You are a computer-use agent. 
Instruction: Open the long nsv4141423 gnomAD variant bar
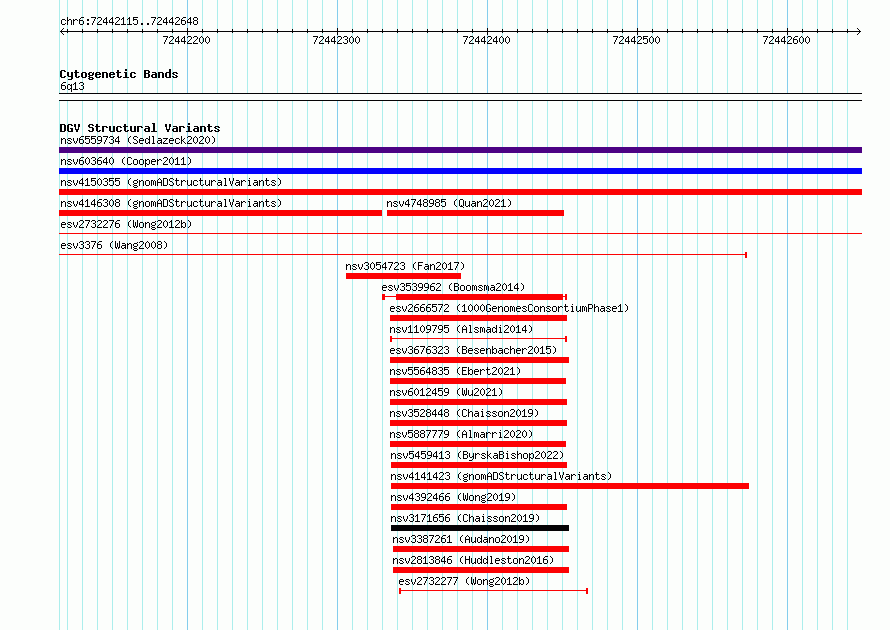click(x=569, y=486)
